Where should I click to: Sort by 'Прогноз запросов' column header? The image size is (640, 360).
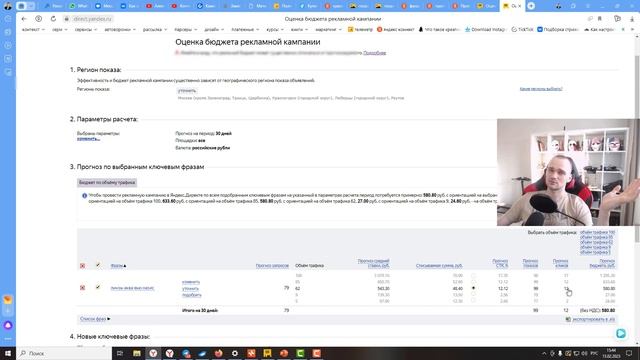(x=272, y=266)
